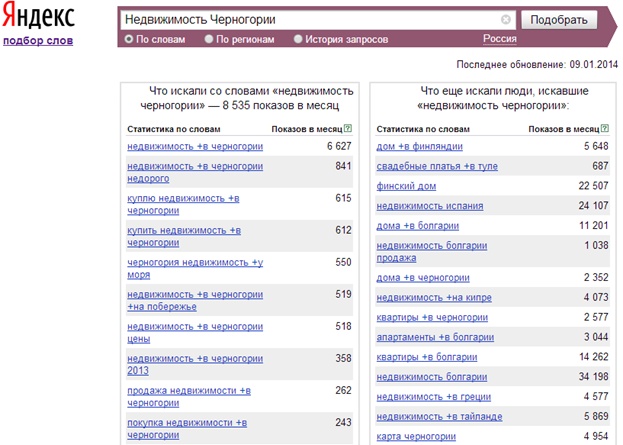Open недвижимость +в черногории +на побережье link
Image resolution: width=623 pixels, height=445 pixels.
[195, 301]
